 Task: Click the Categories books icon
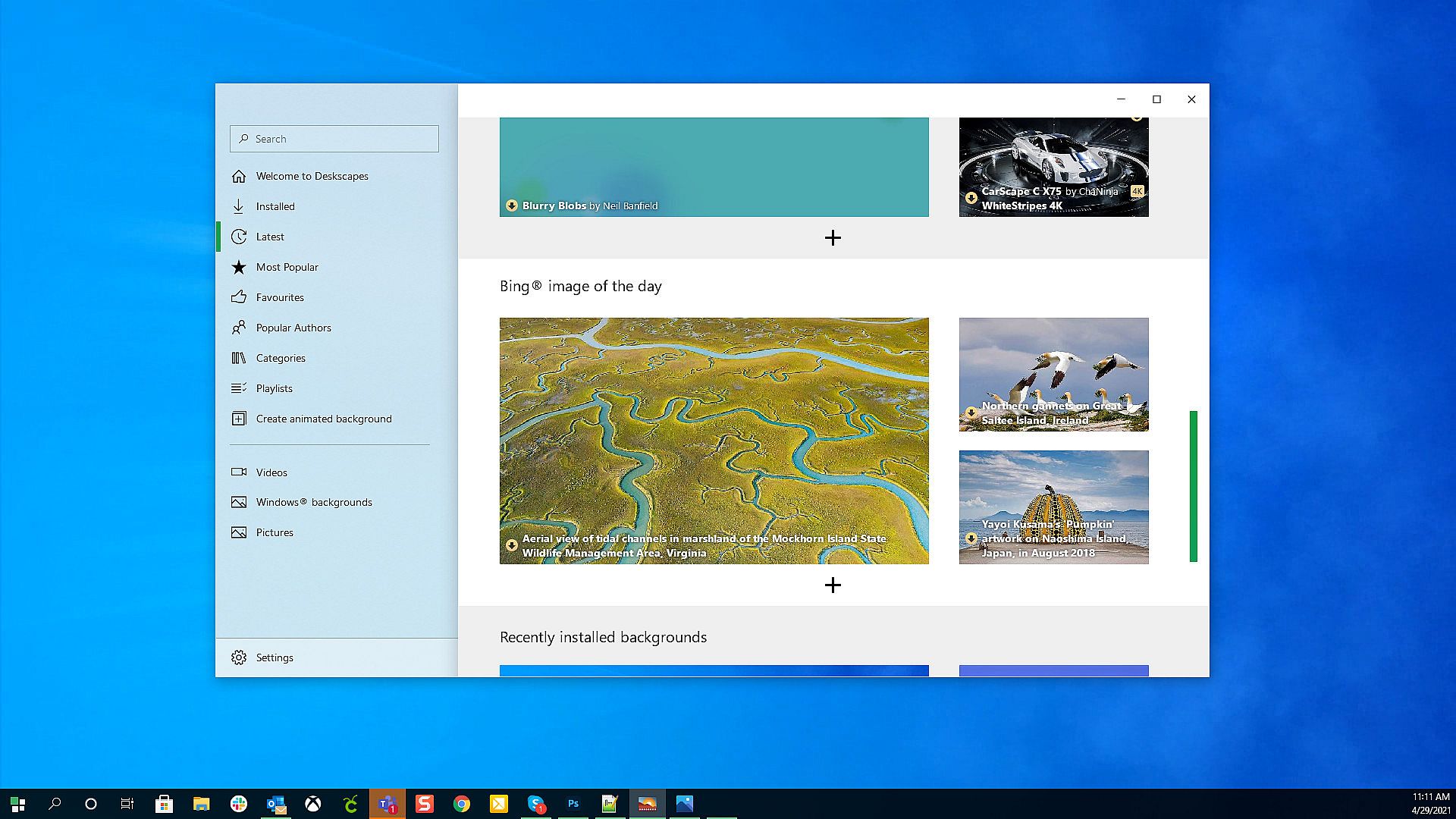coord(239,358)
